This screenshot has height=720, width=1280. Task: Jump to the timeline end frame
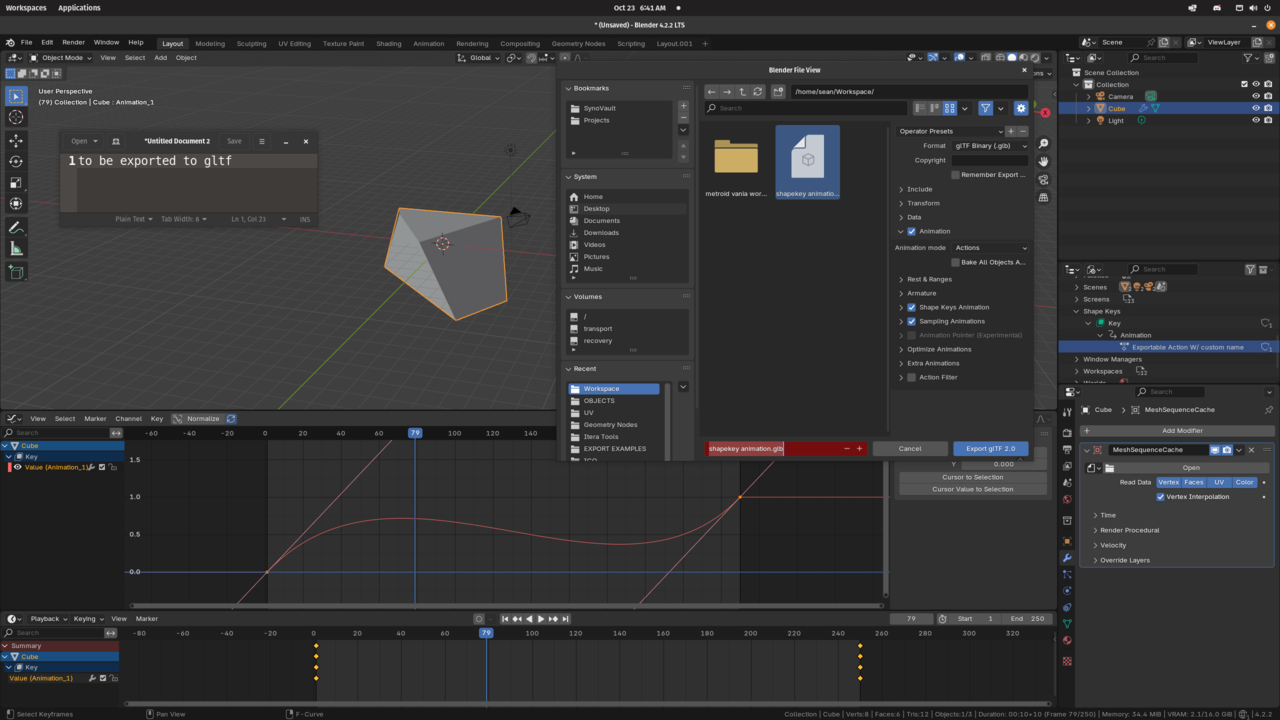565,619
